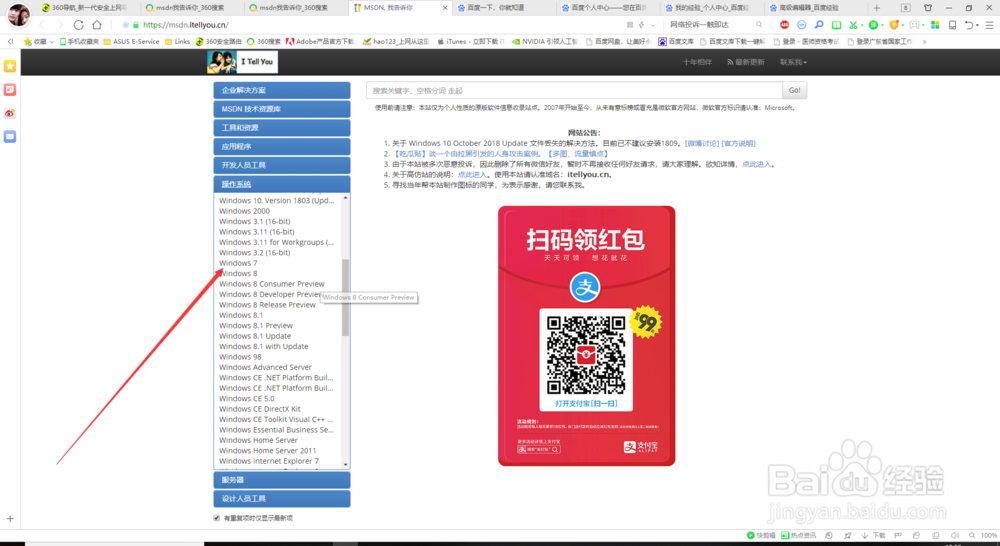Expand the 服务器 panel

click(282, 480)
